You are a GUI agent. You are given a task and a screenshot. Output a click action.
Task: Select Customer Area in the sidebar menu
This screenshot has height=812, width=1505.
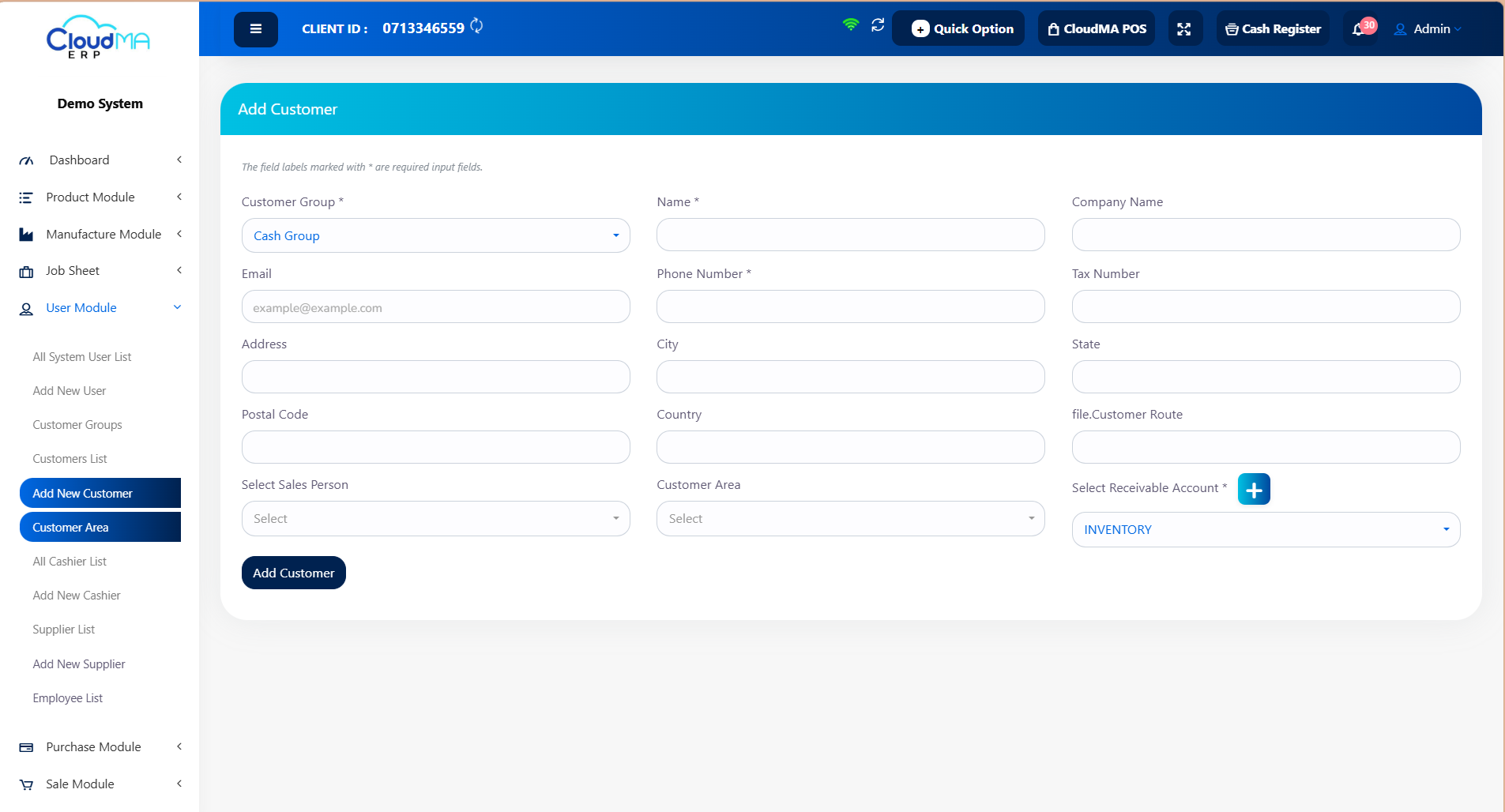pos(100,527)
